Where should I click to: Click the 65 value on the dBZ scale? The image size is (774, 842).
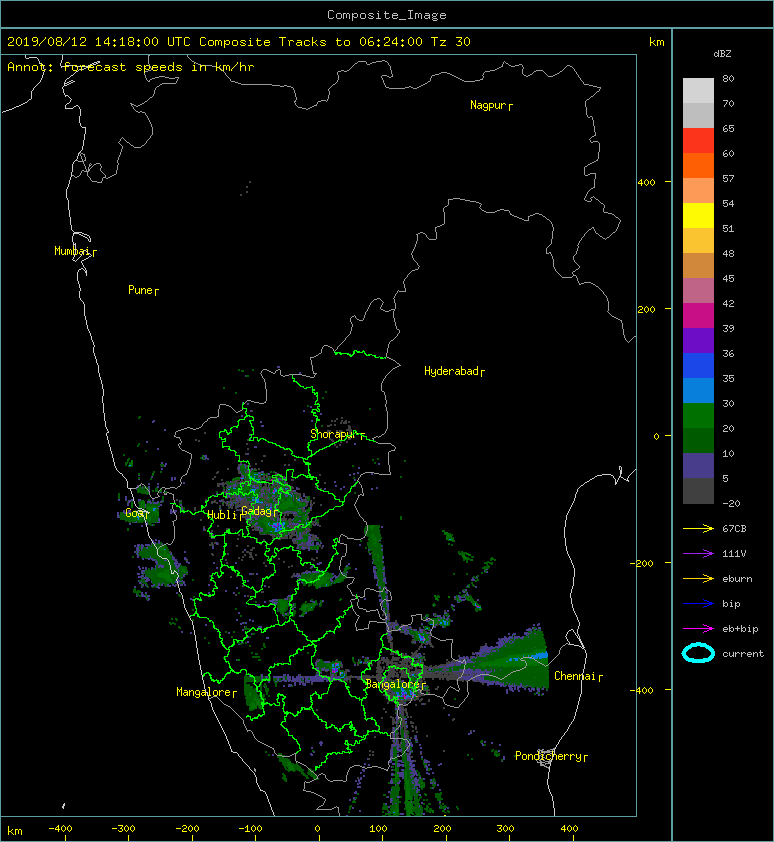[x=728, y=128]
